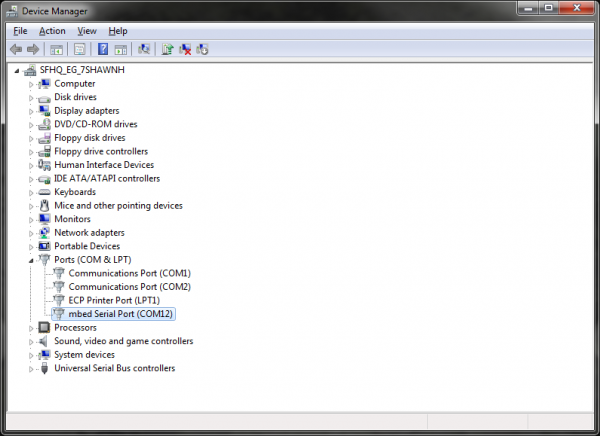Image resolution: width=600 pixels, height=436 pixels.
Task: Expand Universal Serial Bus controllers arrow
Action: coord(31,369)
